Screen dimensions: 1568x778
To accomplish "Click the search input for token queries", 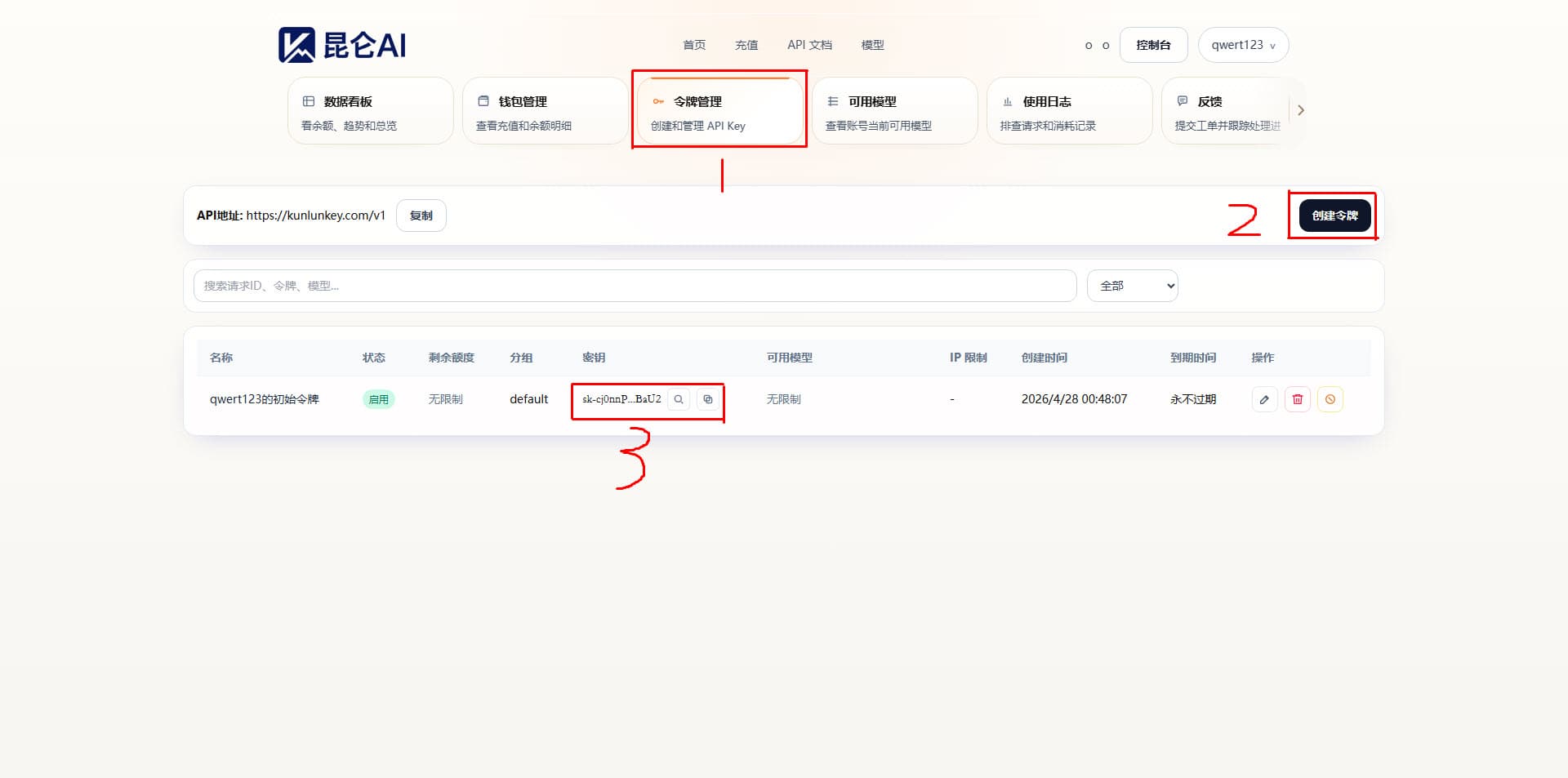I will point(633,286).
